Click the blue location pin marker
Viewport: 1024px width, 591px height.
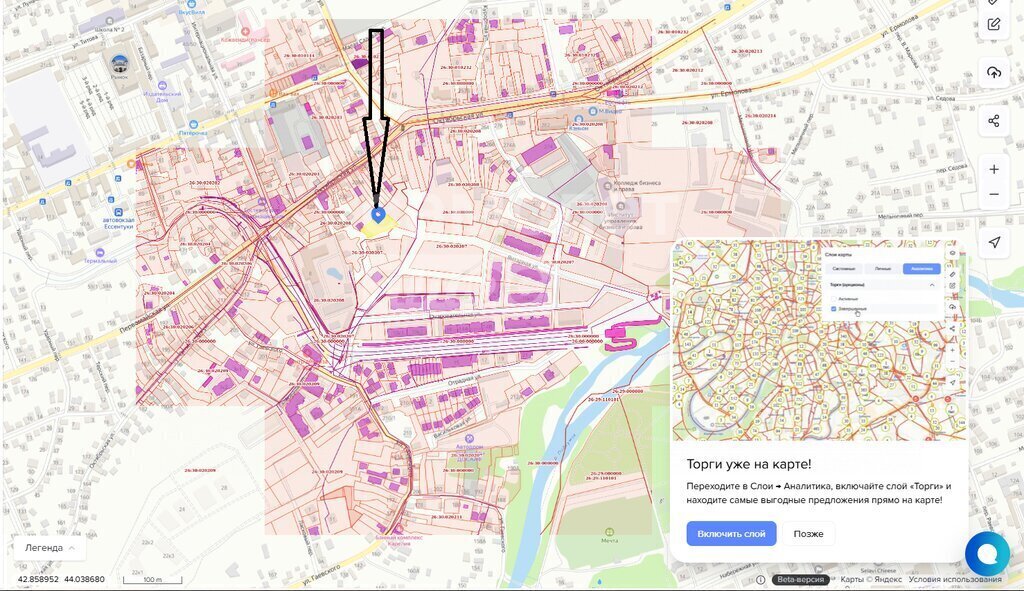click(x=377, y=215)
